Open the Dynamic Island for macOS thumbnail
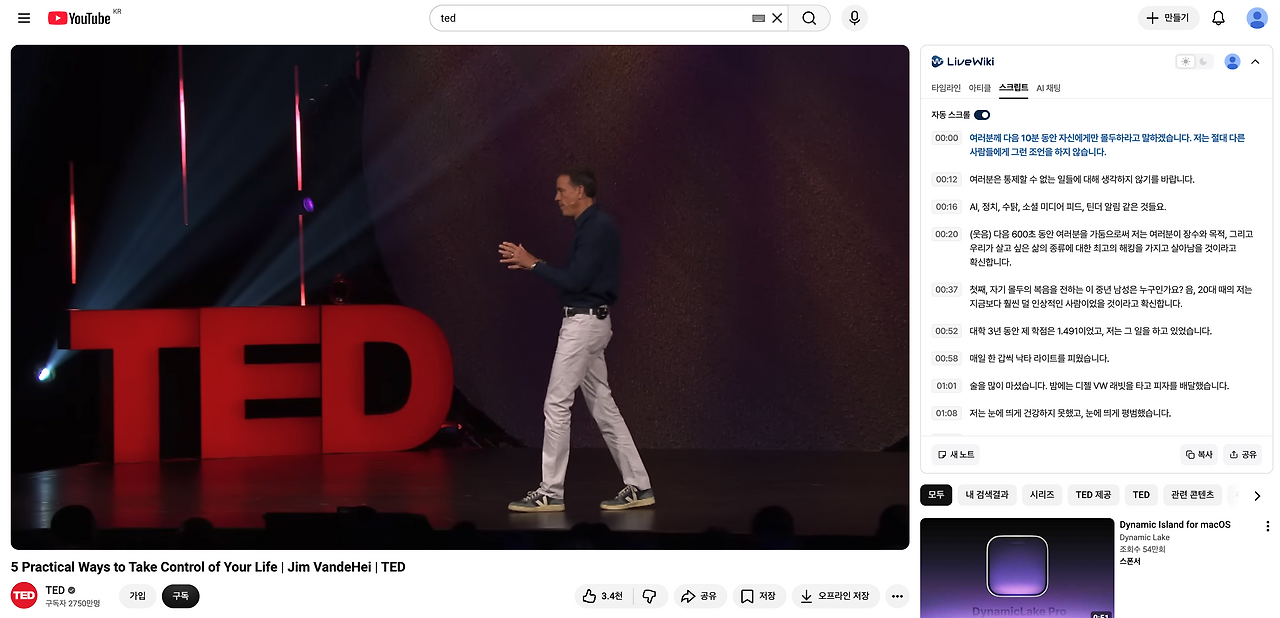The image size is (1280, 618). (1016, 568)
